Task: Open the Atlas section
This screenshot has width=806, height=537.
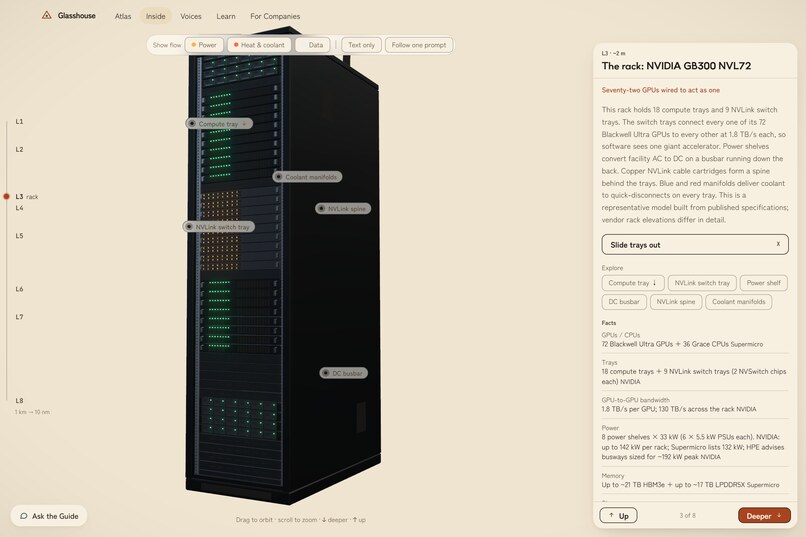Action: pos(123,16)
